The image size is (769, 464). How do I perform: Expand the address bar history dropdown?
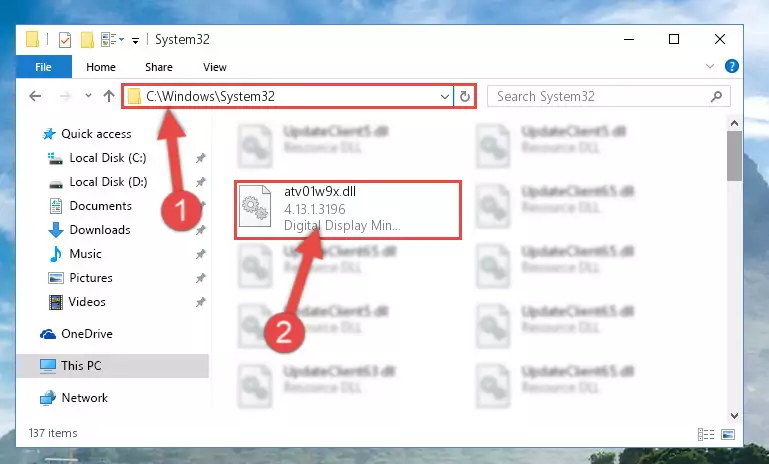[x=444, y=97]
